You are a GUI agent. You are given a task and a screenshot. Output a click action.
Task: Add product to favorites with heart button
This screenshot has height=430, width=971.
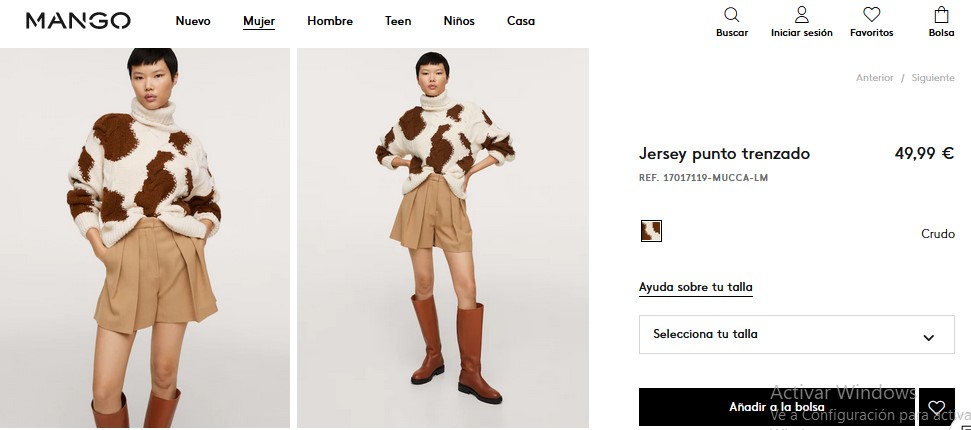pyautogui.click(x=937, y=407)
